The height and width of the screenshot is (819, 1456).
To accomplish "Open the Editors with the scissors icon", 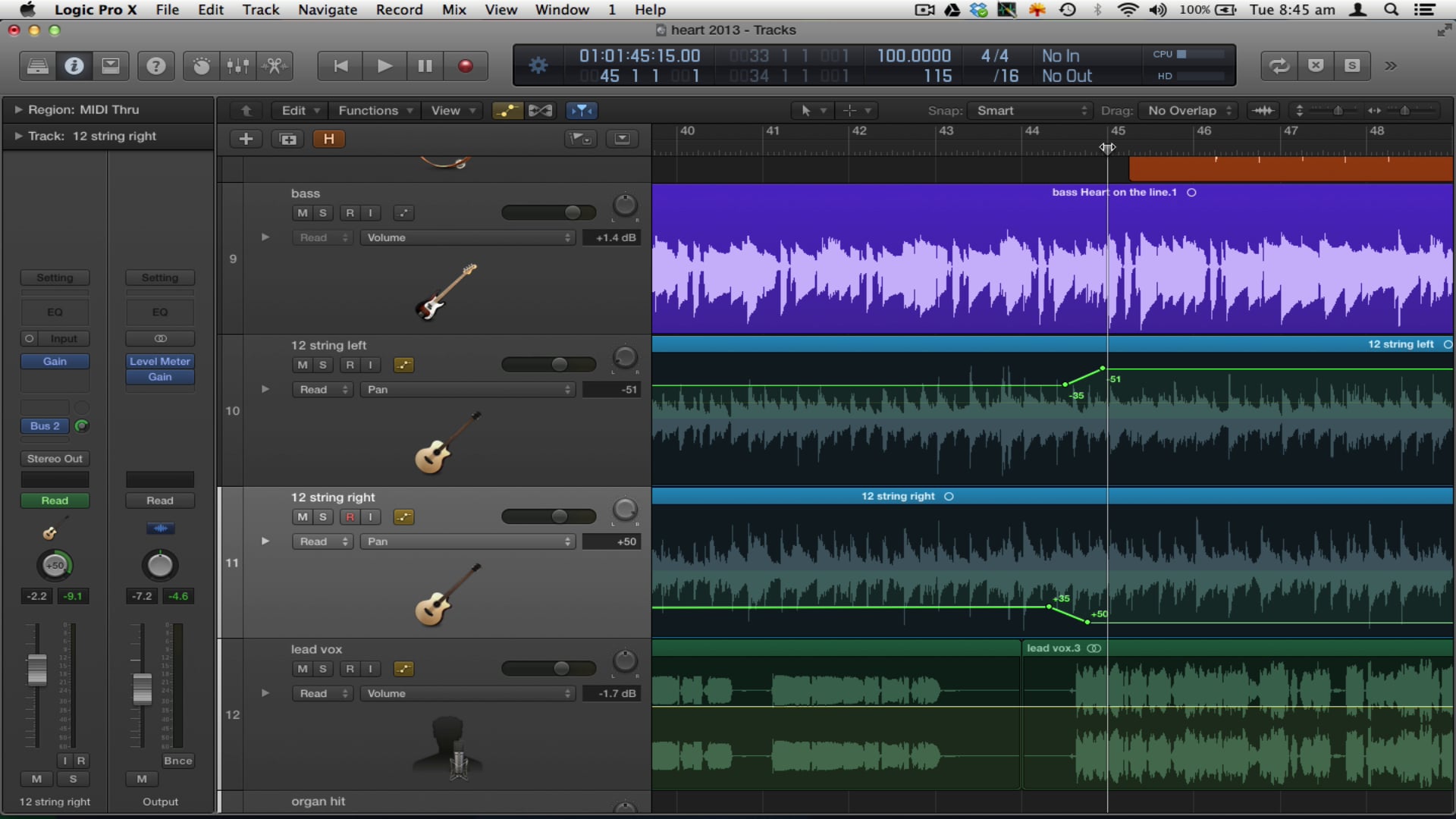I will [x=275, y=66].
